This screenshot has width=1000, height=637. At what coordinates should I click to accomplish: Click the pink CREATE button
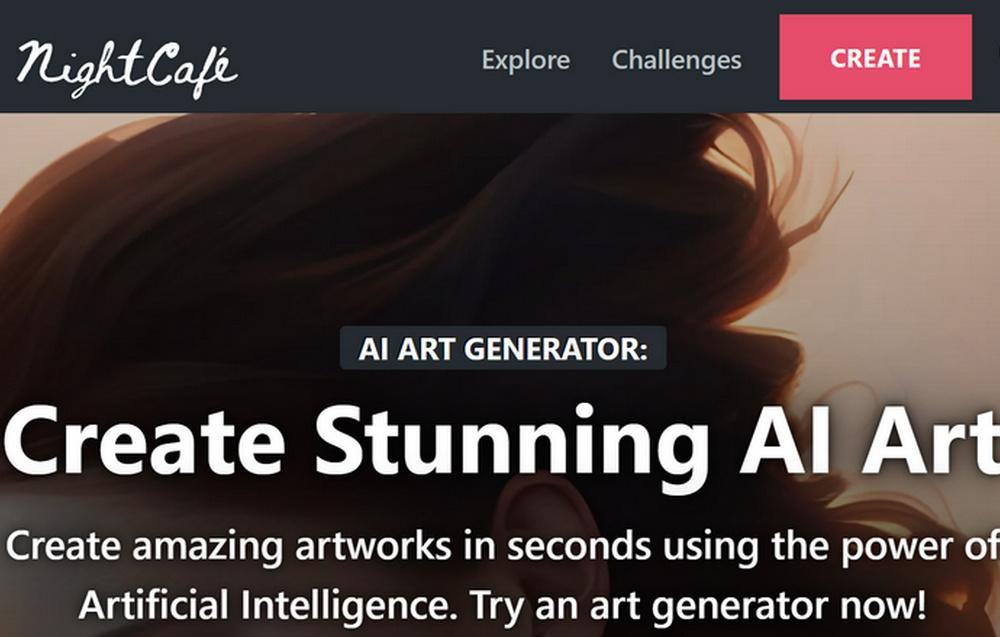[876, 57]
